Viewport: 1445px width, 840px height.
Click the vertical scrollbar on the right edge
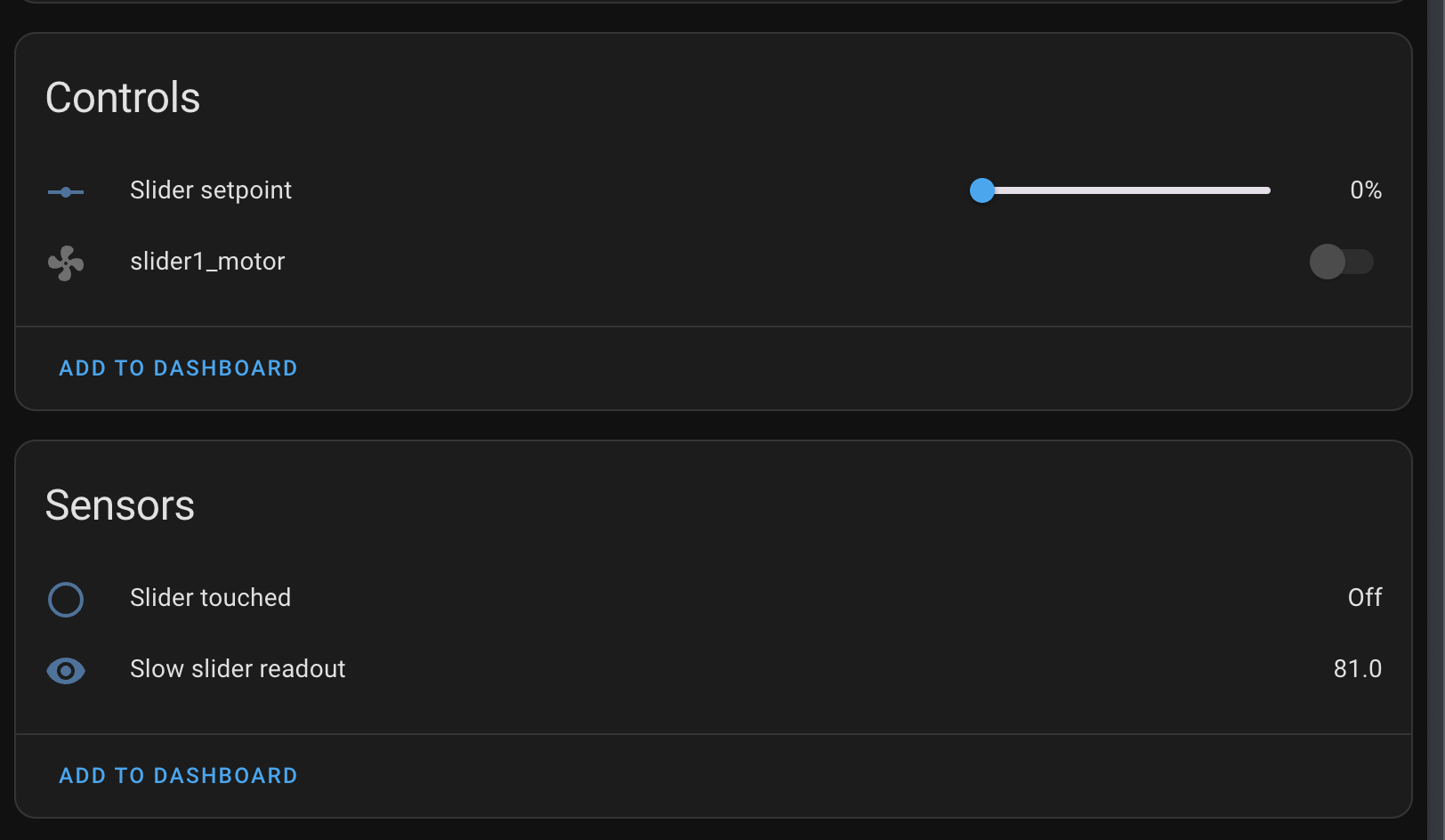(x=1435, y=420)
